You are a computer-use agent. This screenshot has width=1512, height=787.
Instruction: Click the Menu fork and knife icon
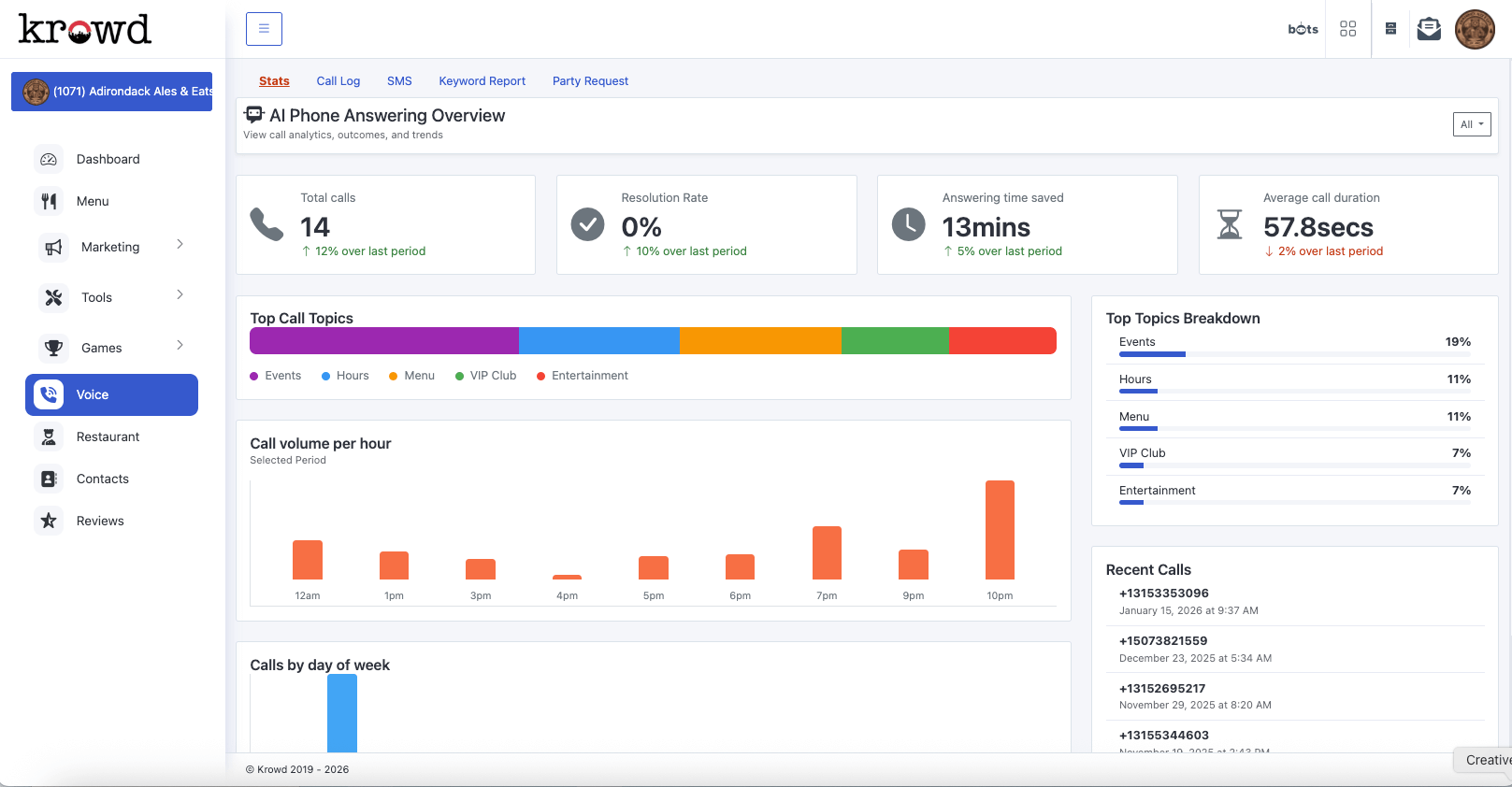[x=49, y=201]
